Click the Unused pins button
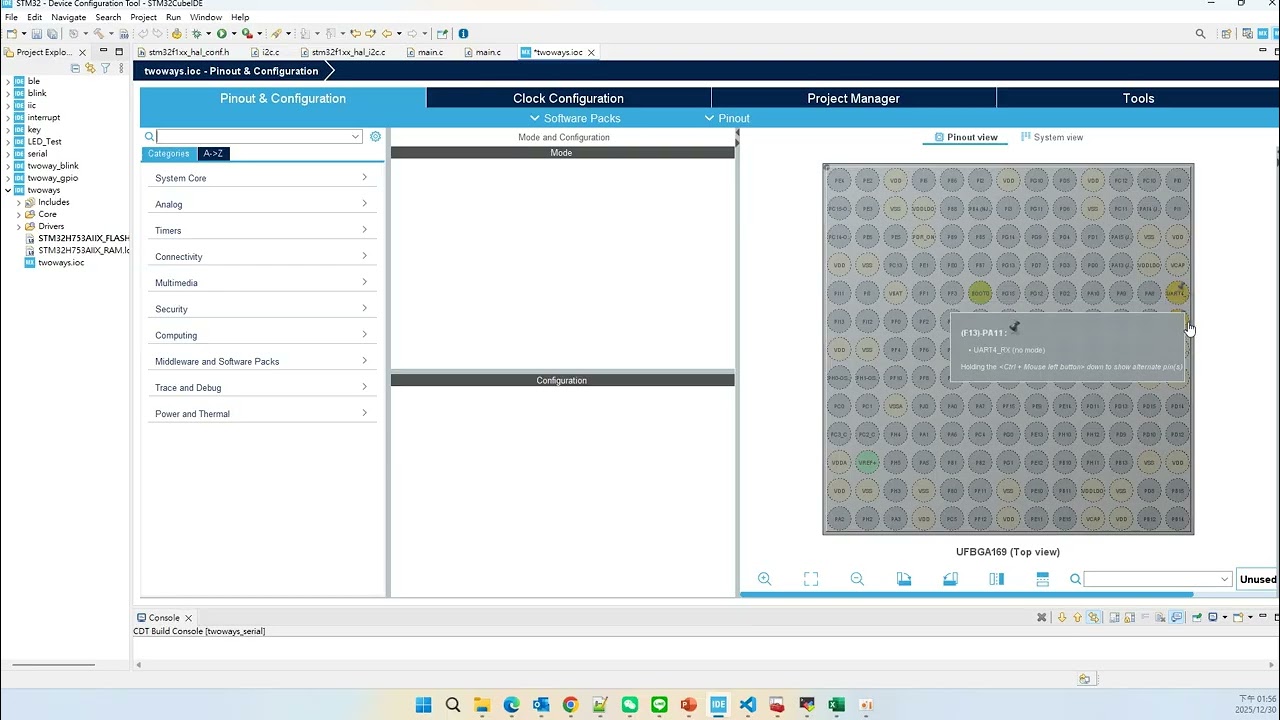Screen dimensions: 1280x720 pos(1258,579)
